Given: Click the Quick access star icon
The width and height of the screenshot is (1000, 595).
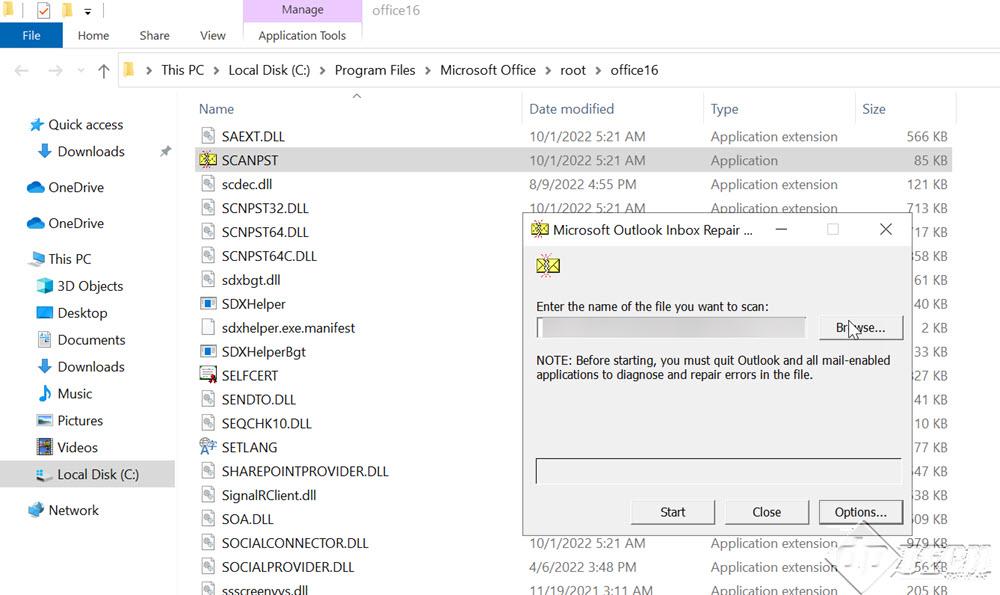Looking at the screenshot, I should (x=36, y=124).
